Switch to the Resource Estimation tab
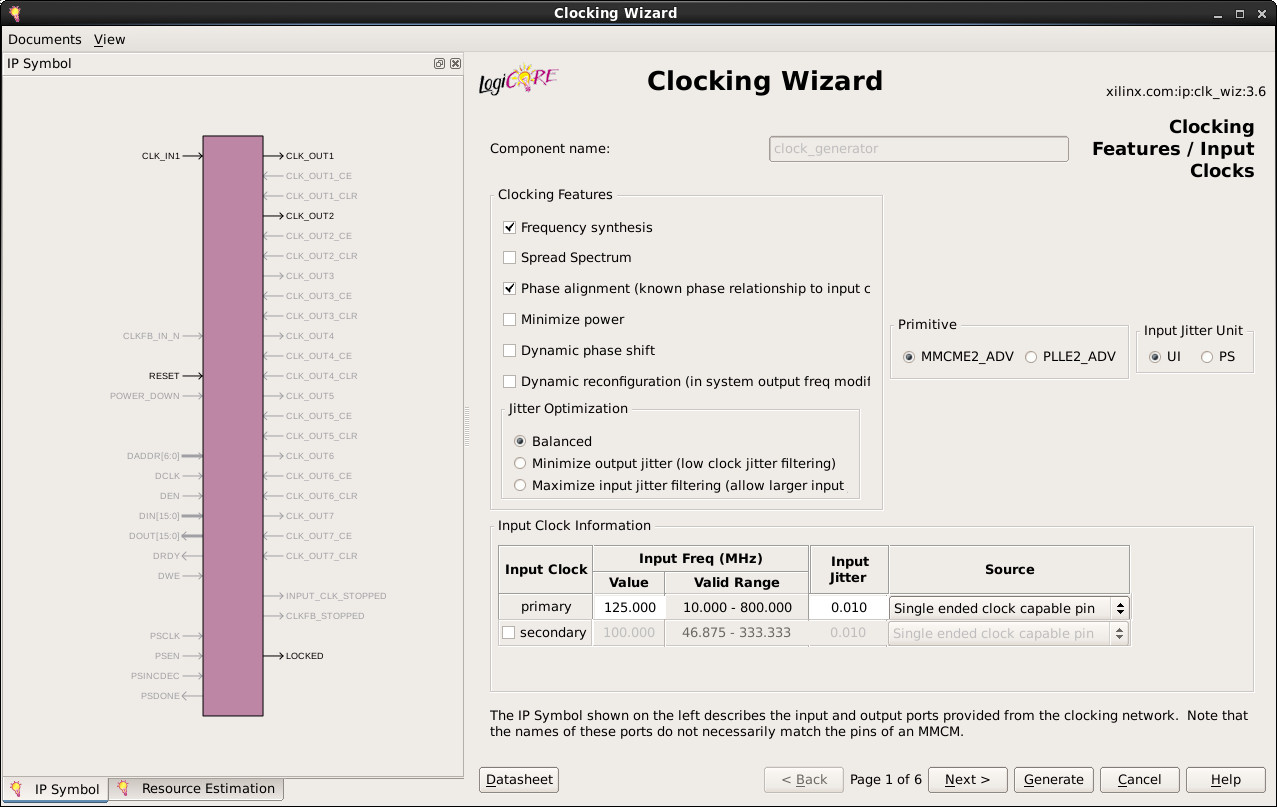 tap(196, 789)
